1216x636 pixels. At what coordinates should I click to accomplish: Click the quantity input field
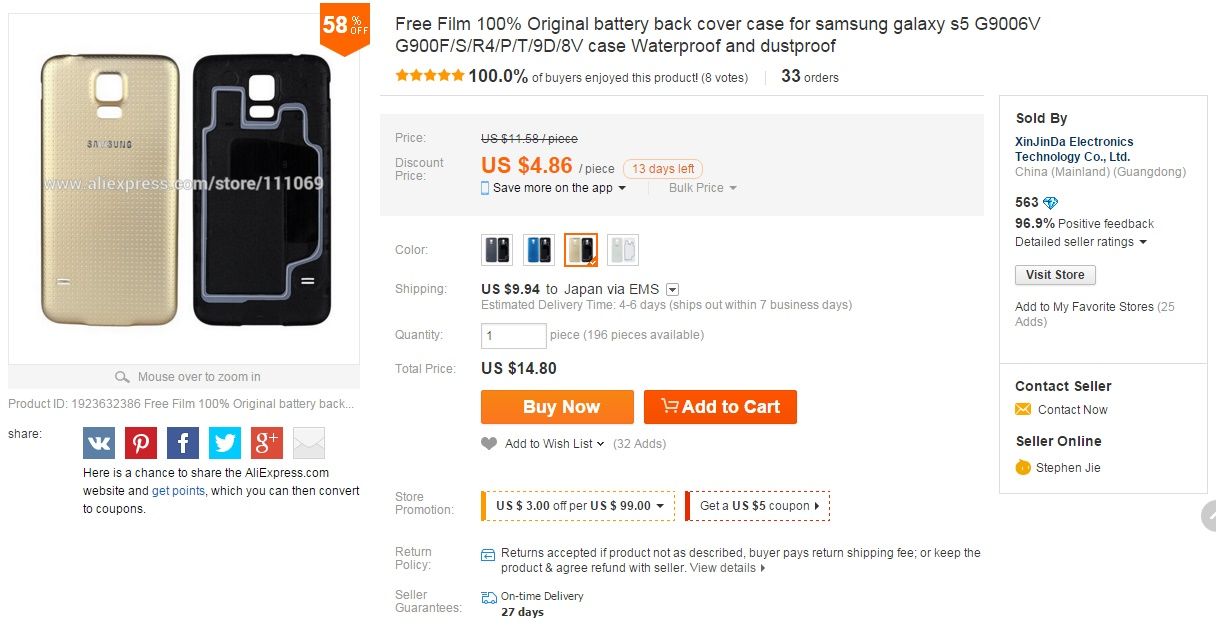[514, 336]
